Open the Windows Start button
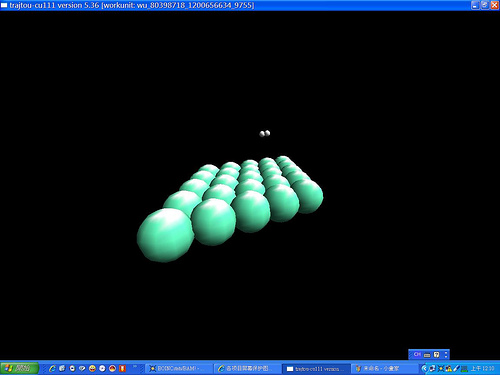 (19, 368)
